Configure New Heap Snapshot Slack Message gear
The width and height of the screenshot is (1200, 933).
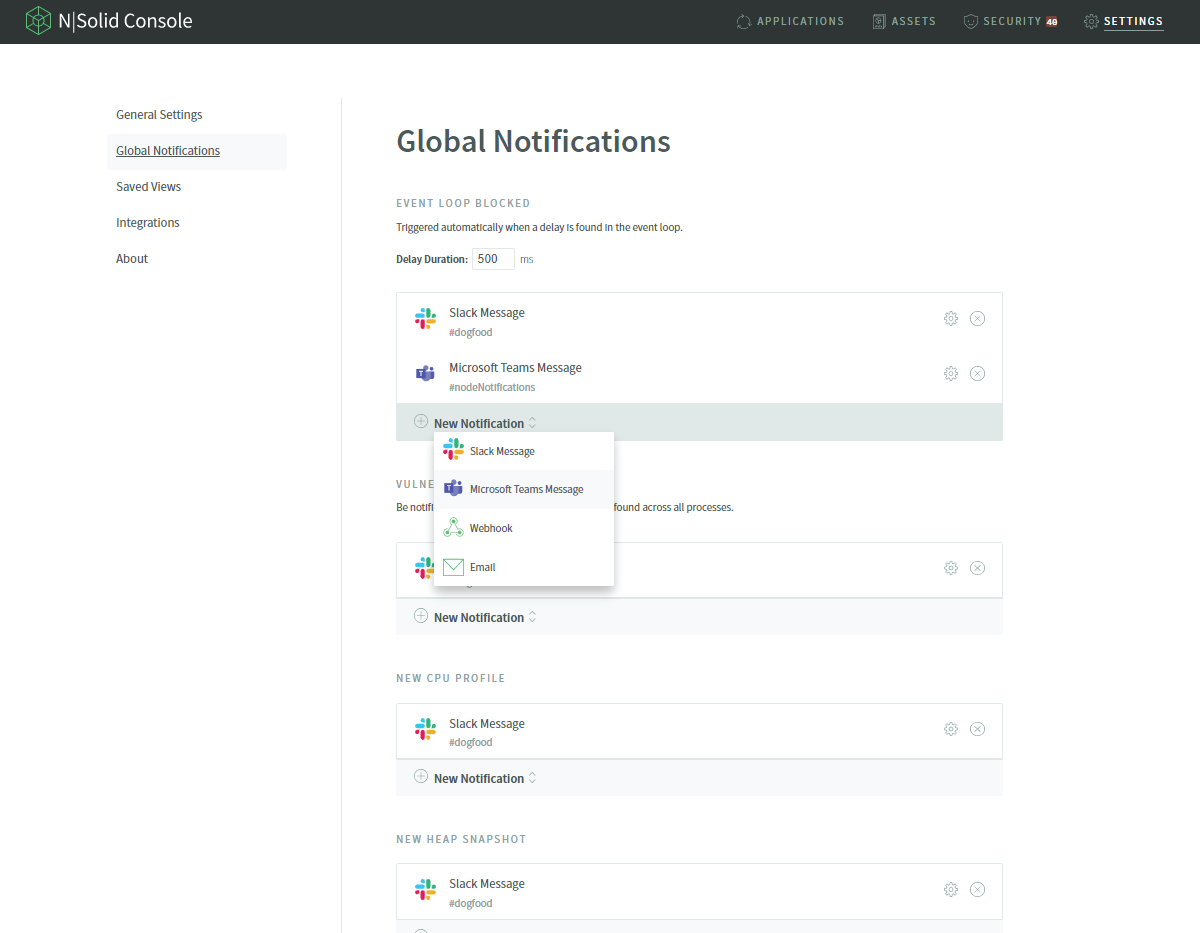(x=951, y=890)
